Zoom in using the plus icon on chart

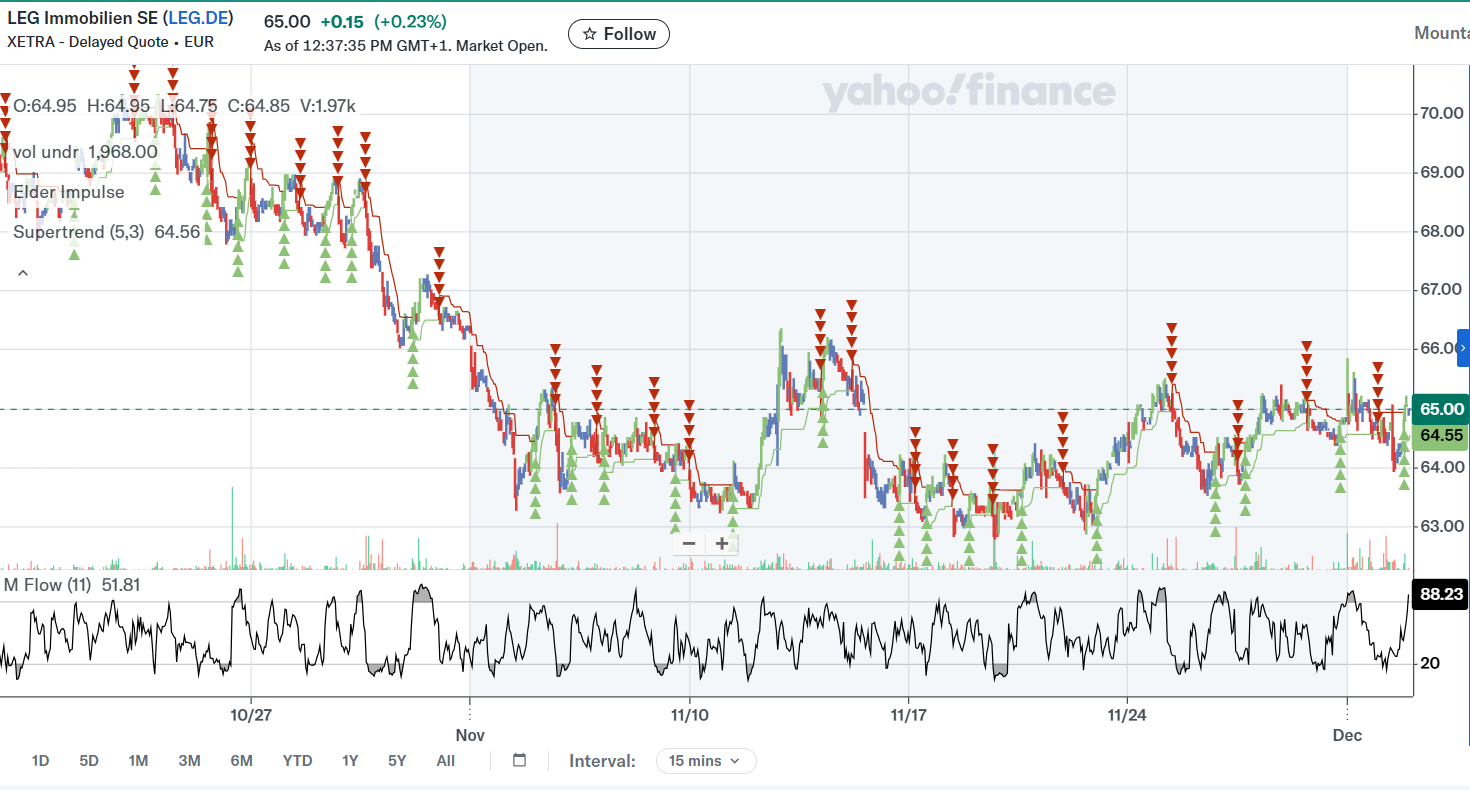[x=721, y=542]
